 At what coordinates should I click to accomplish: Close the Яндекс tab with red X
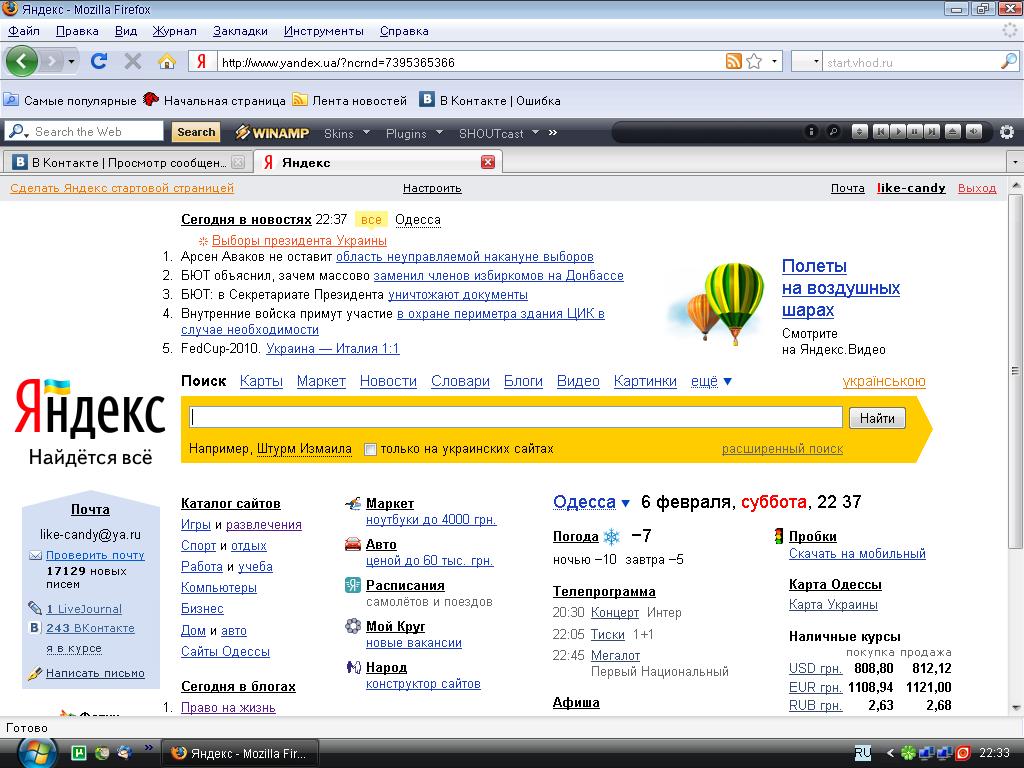[x=488, y=162]
